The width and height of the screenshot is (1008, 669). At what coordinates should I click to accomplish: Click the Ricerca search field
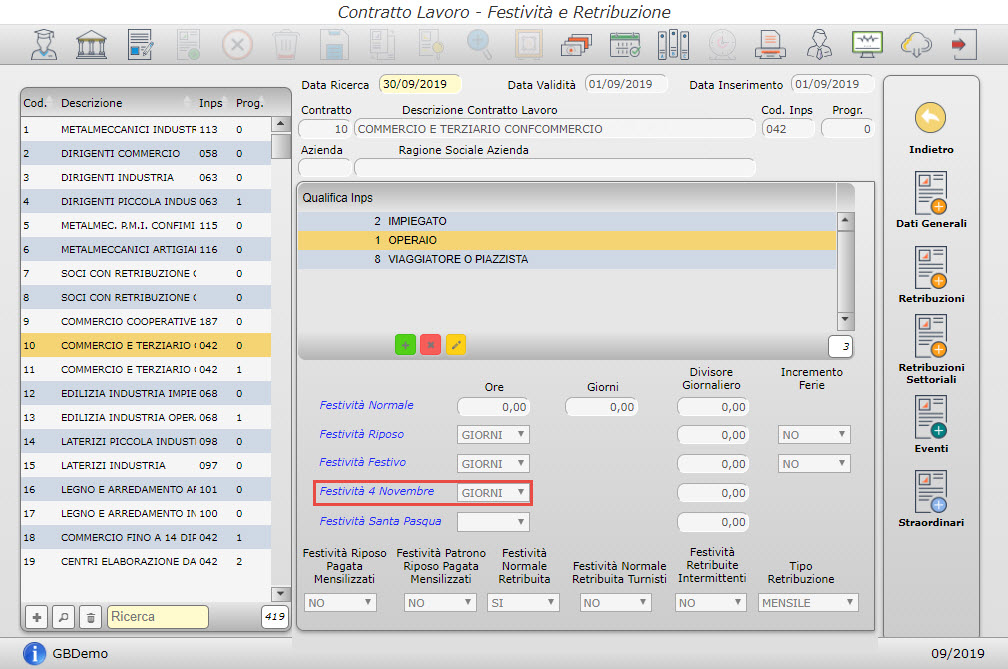pyautogui.click(x=158, y=617)
